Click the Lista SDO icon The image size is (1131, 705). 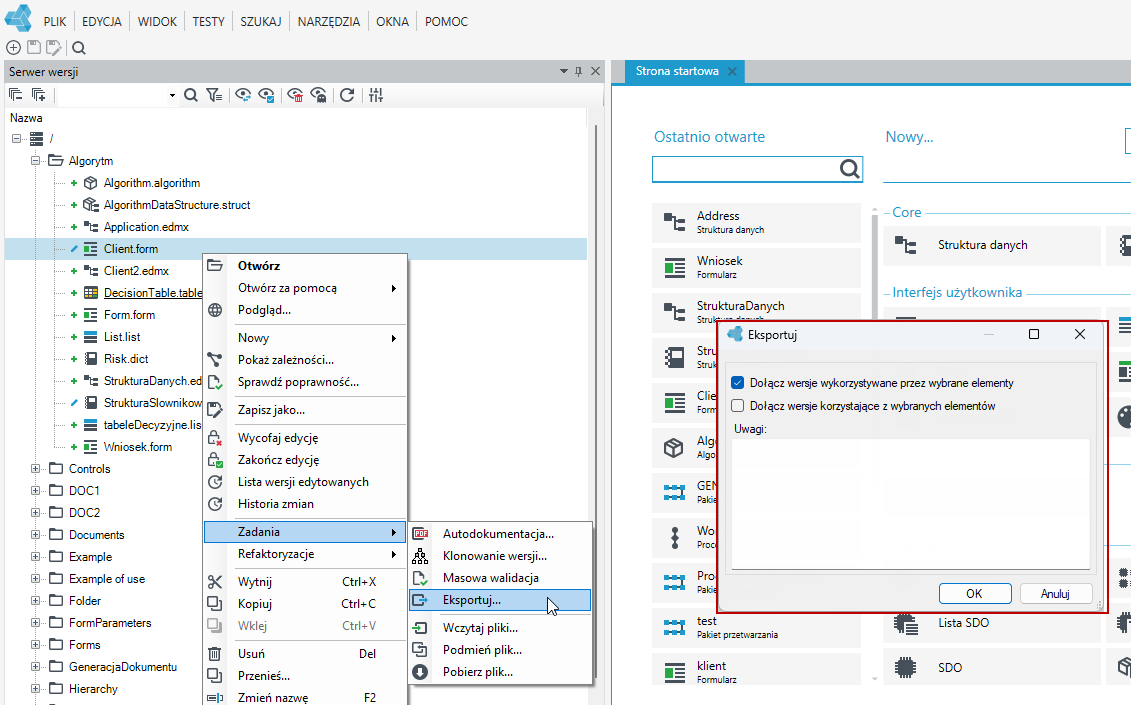(905, 623)
